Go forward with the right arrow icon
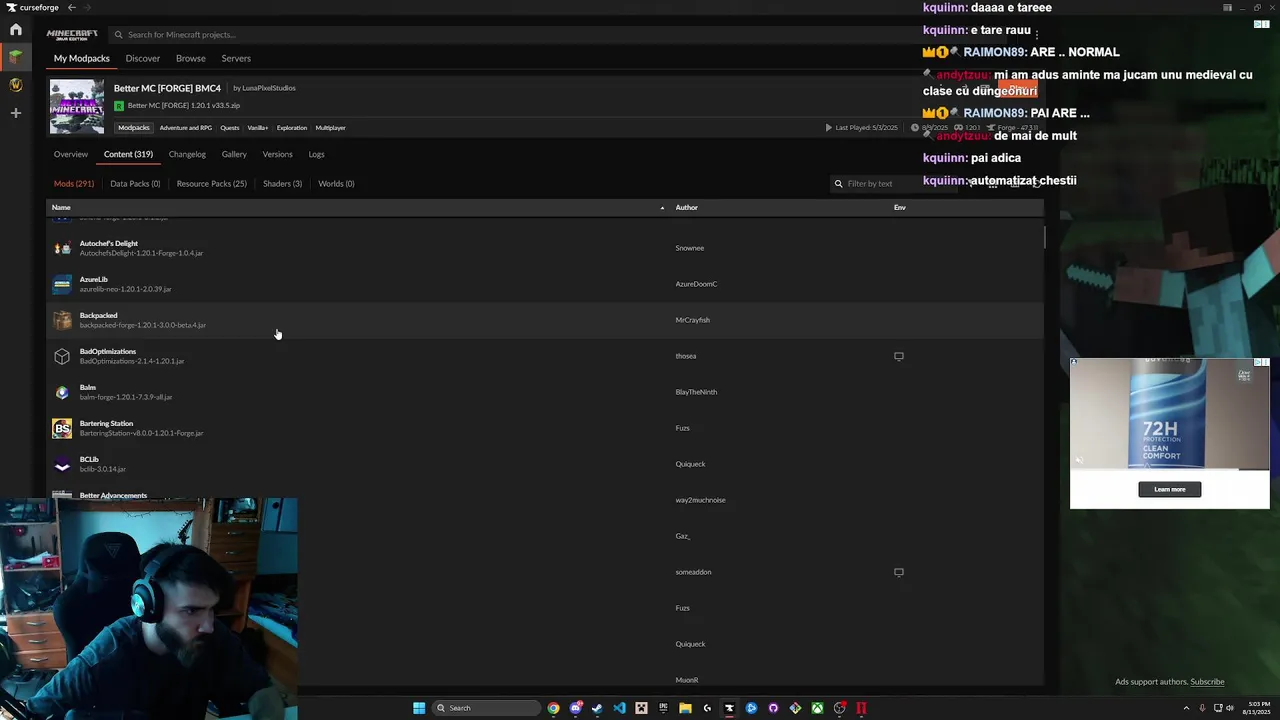Viewport: 1280px width, 720px height. [86, 7]
